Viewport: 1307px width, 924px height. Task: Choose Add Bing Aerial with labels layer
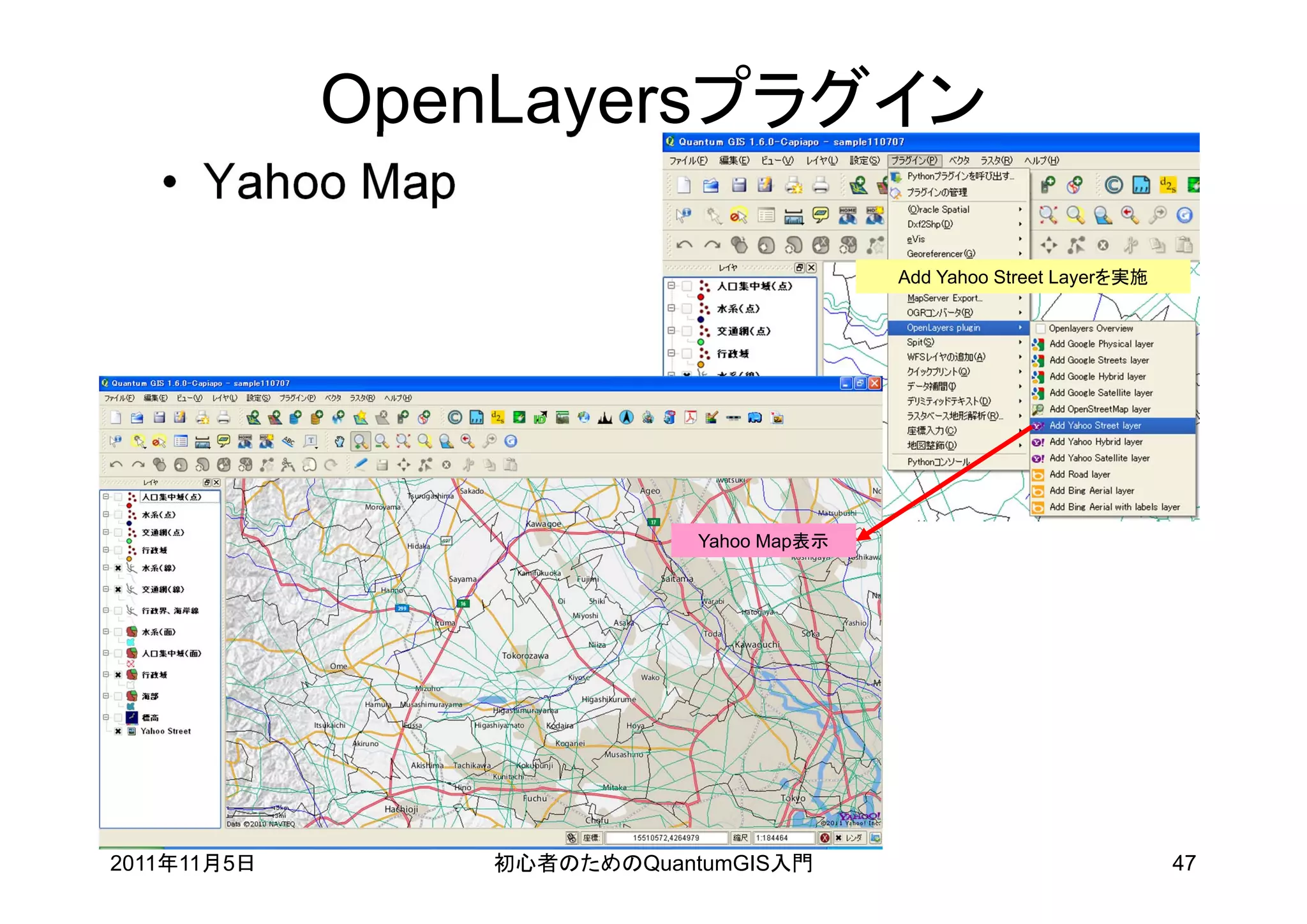pos(1112,507)
